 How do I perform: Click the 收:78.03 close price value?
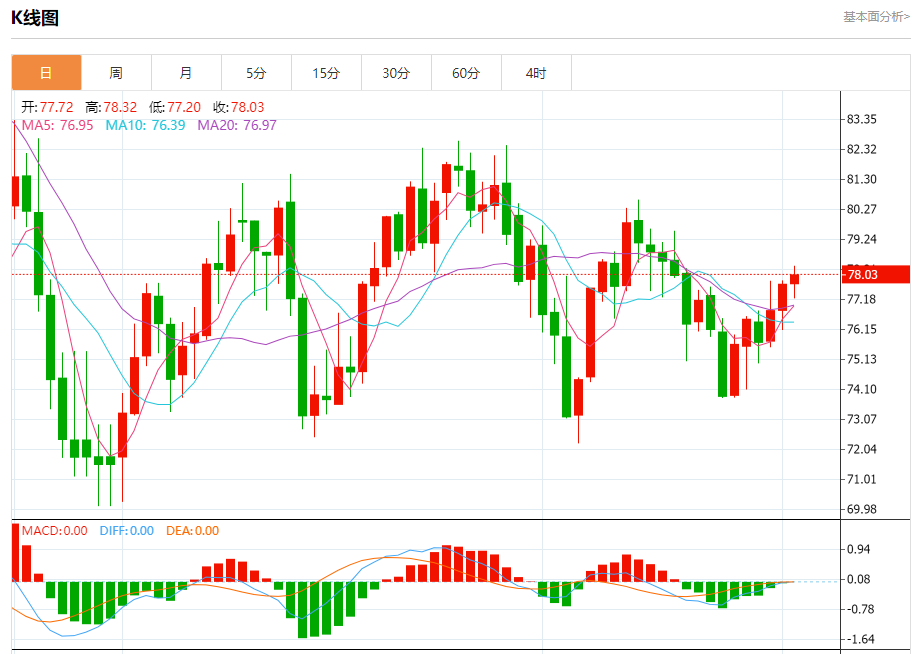point(238,107)
